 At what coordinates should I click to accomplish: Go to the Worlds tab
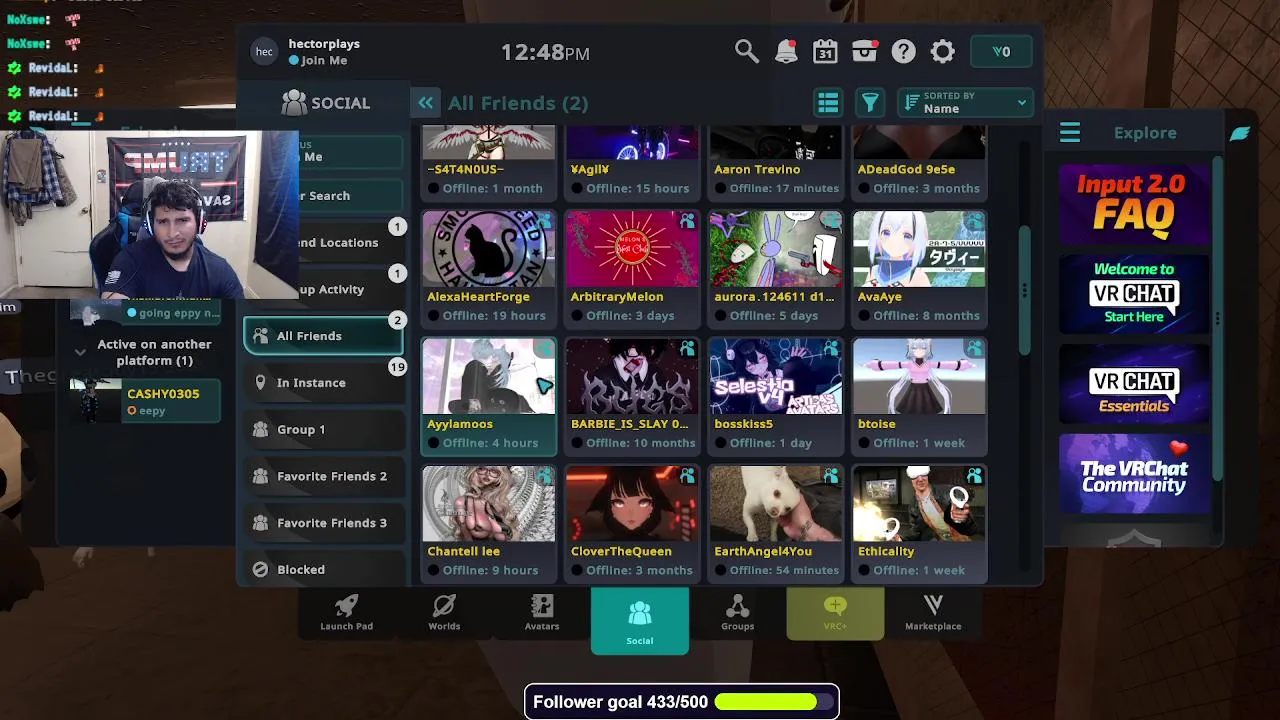point(444,613)
